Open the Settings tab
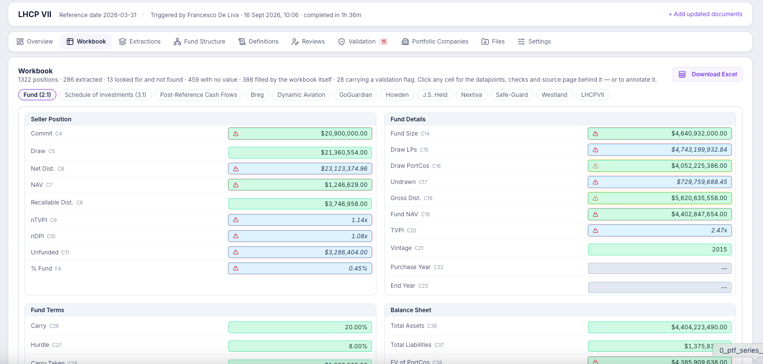This screenshot has width=763, height=364. click(x=534, y=41)
